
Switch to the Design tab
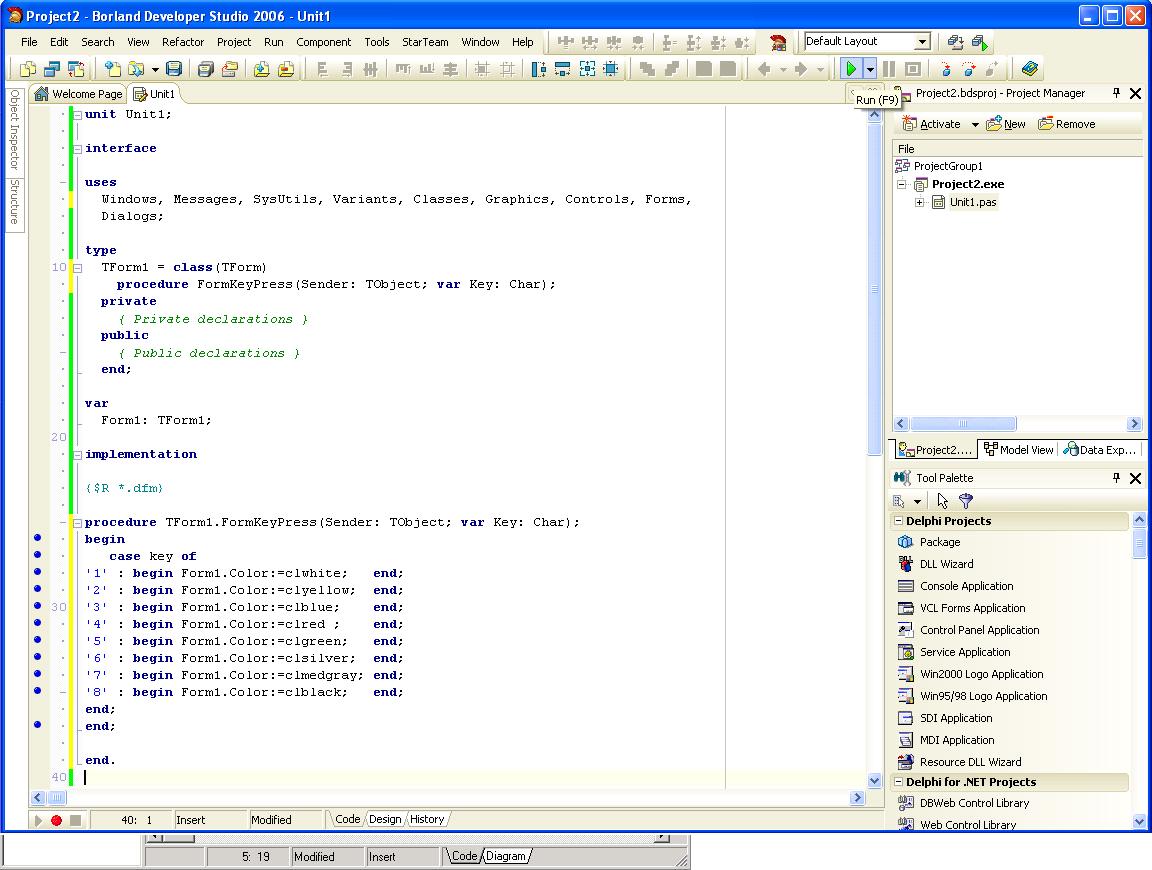coord(385,819)
